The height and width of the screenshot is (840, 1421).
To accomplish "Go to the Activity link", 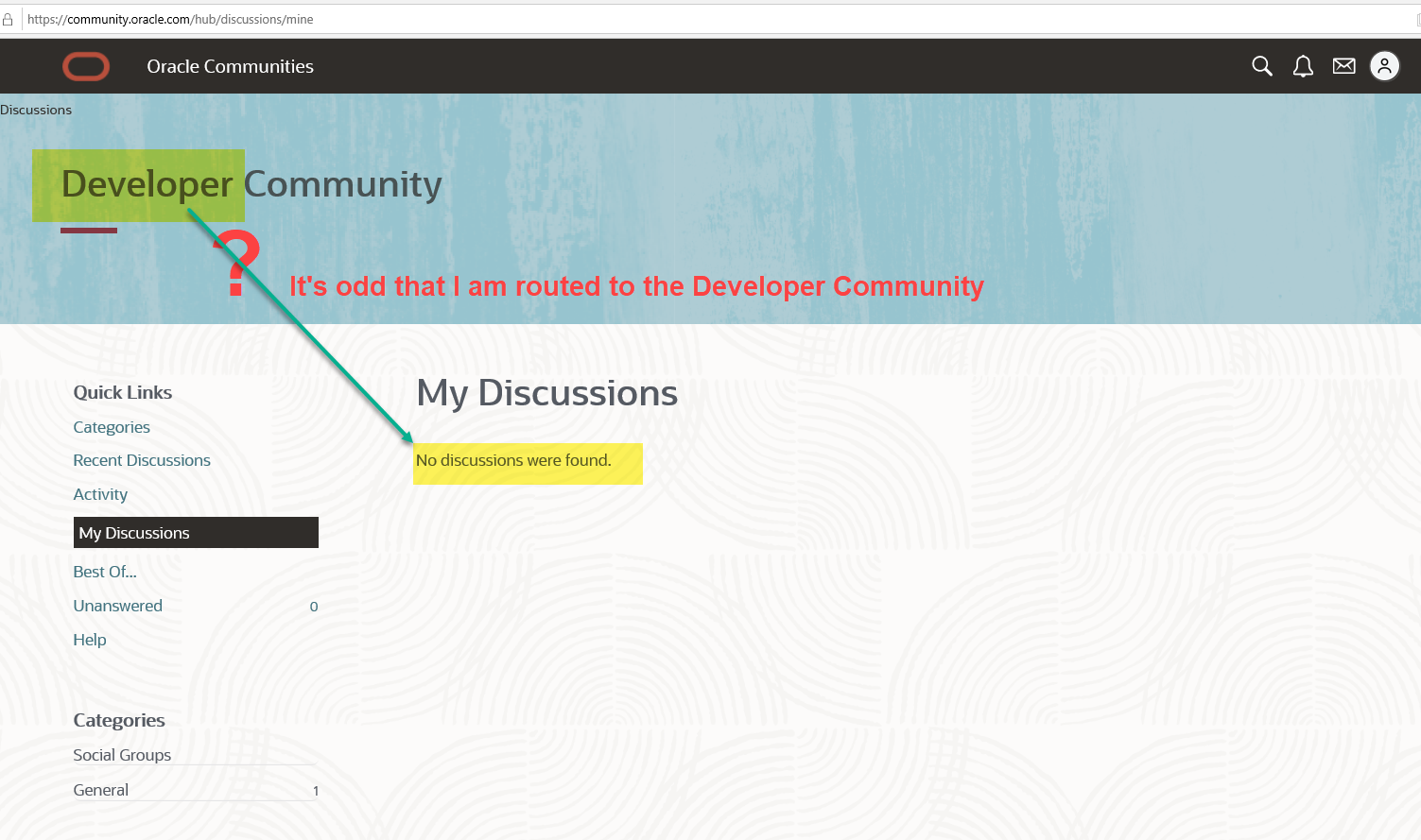I will click(100, 494).
